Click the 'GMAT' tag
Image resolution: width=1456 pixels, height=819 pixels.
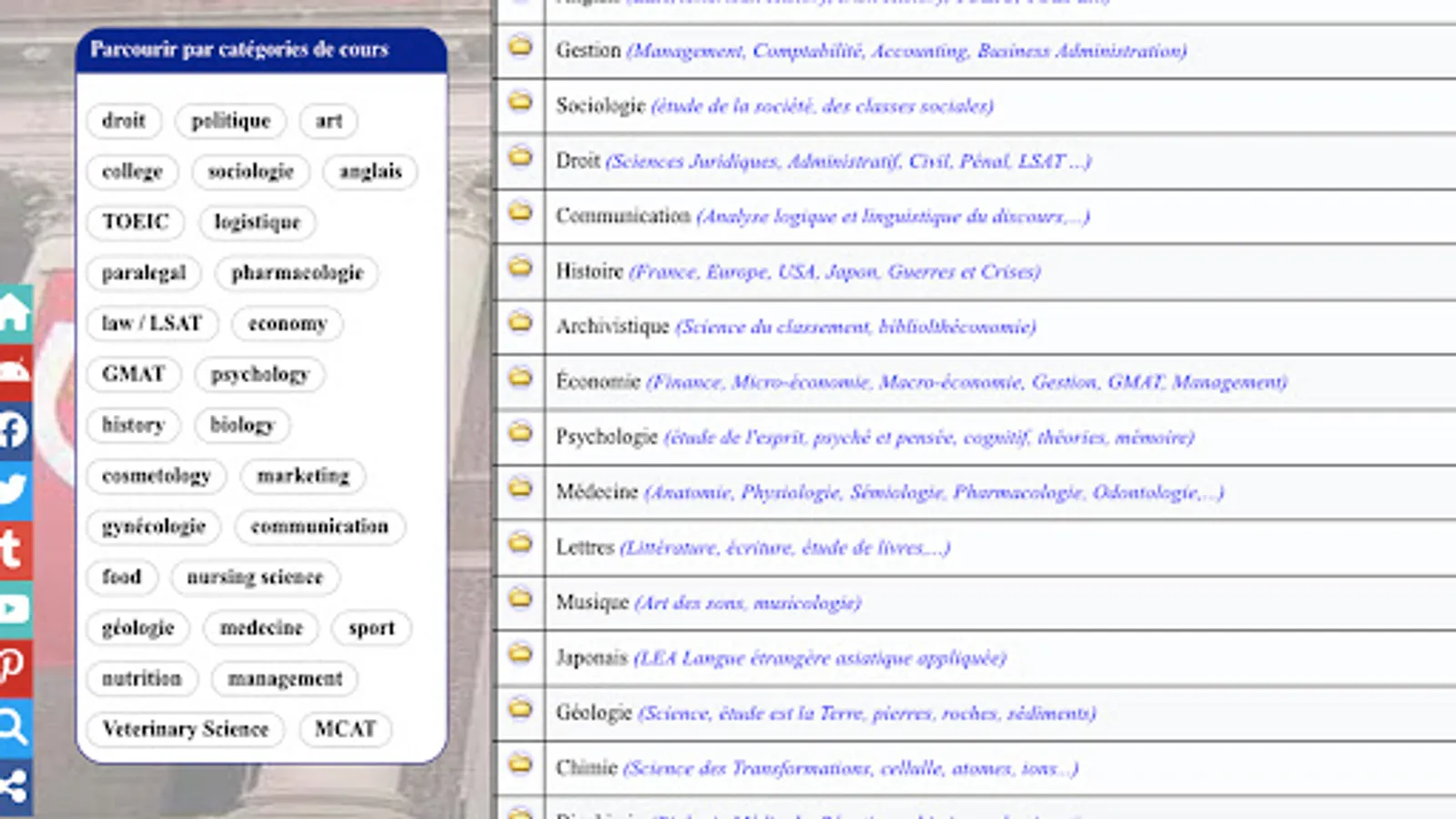134,374
